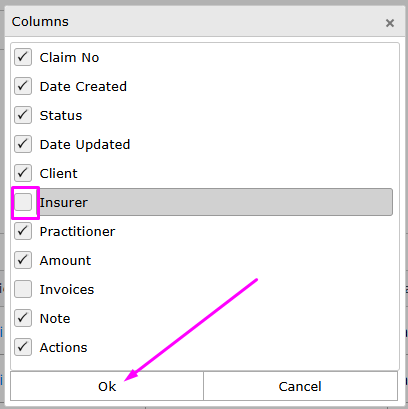Screen dimensions: 408x409
Task: Toggle the Status column checkbox
Action: point(23,115)
